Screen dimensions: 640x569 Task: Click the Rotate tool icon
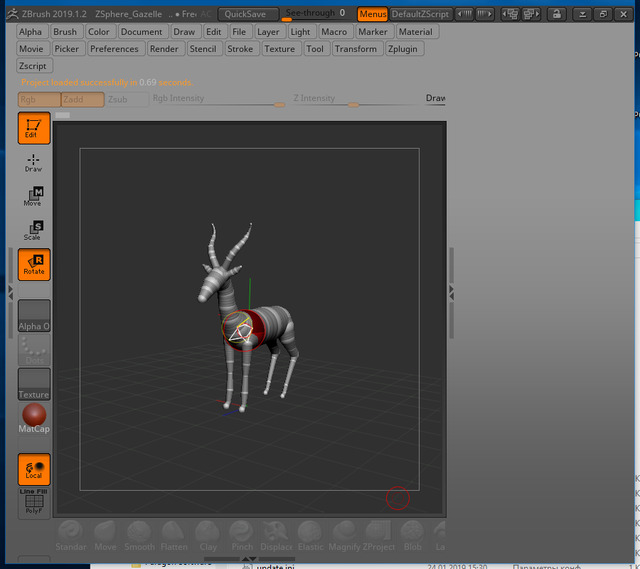pyautogui.click(x=33, y=264)
